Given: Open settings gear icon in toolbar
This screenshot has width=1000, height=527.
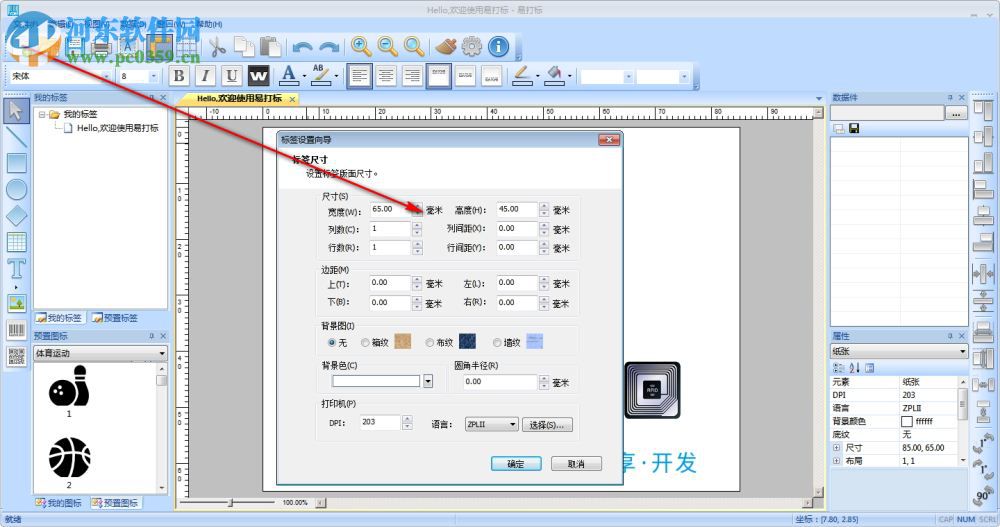Looking at the screenshot, I should coord(472,46).
